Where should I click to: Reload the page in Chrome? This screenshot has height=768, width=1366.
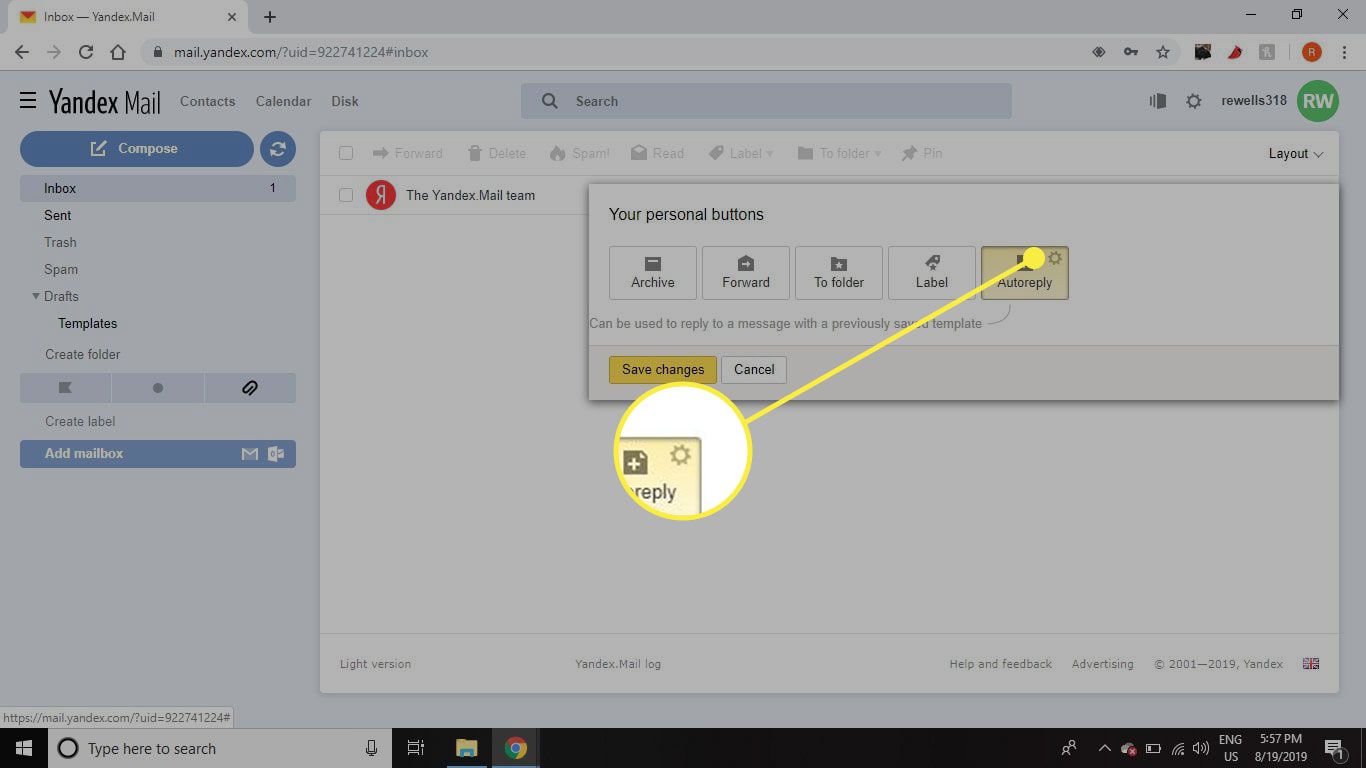85,52
